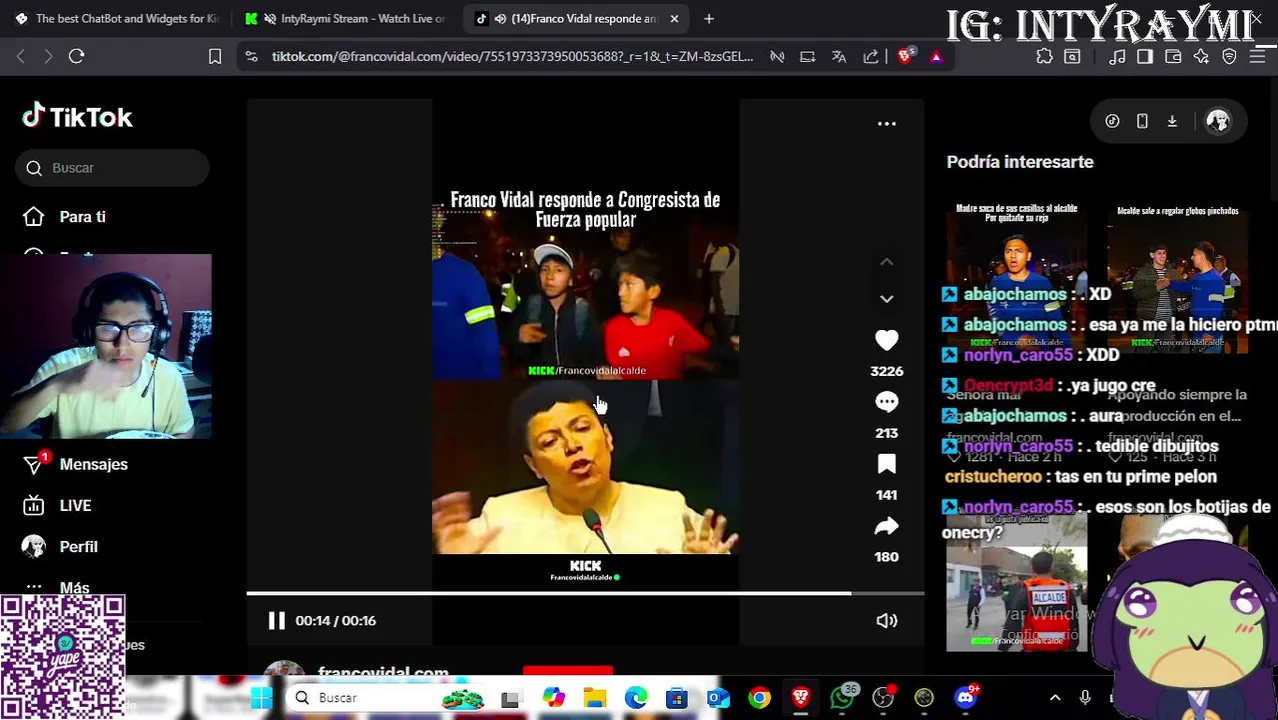Toggle the browser sidebar panel
This screenshot has height=720, width=1278.
[x=1145, y=57]
